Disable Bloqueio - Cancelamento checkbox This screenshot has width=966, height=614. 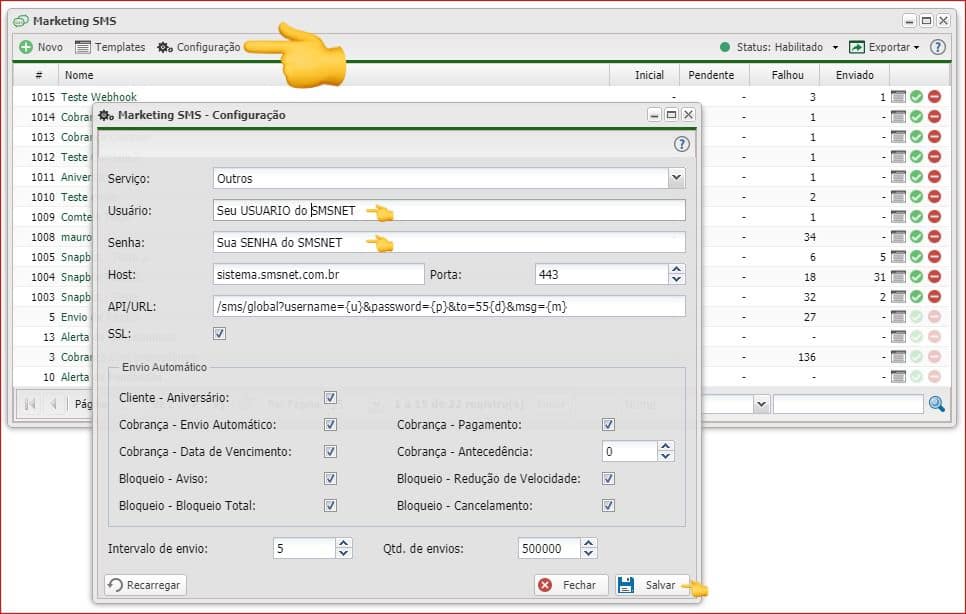pyautogui.click(x=608, y=506)
